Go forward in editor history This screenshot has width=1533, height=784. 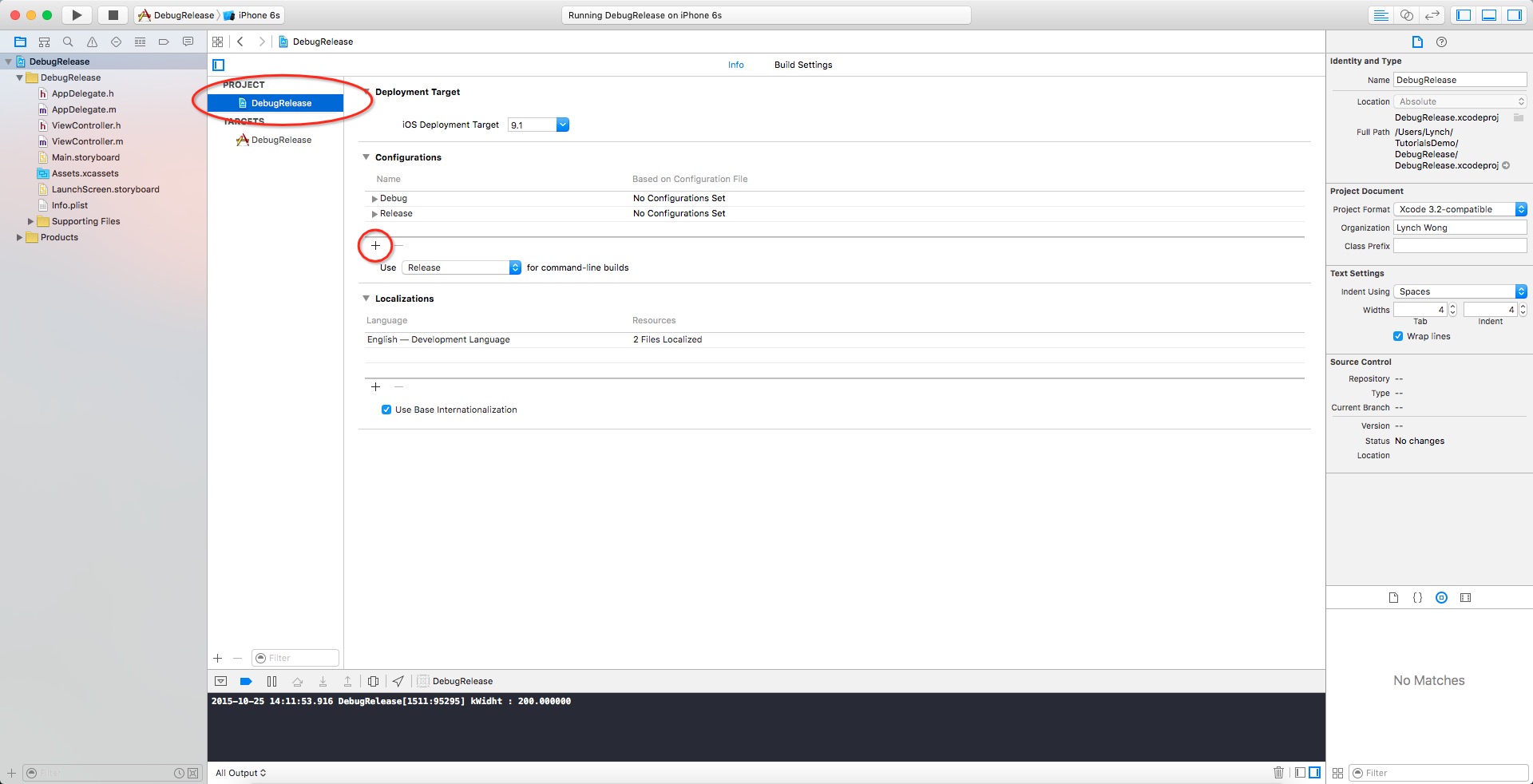261,42
